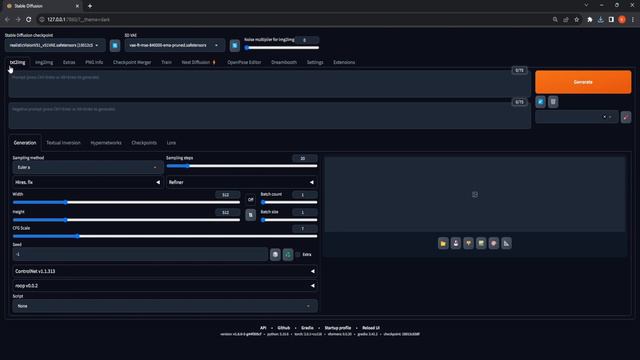Open the API link in footer

[263, 328]
